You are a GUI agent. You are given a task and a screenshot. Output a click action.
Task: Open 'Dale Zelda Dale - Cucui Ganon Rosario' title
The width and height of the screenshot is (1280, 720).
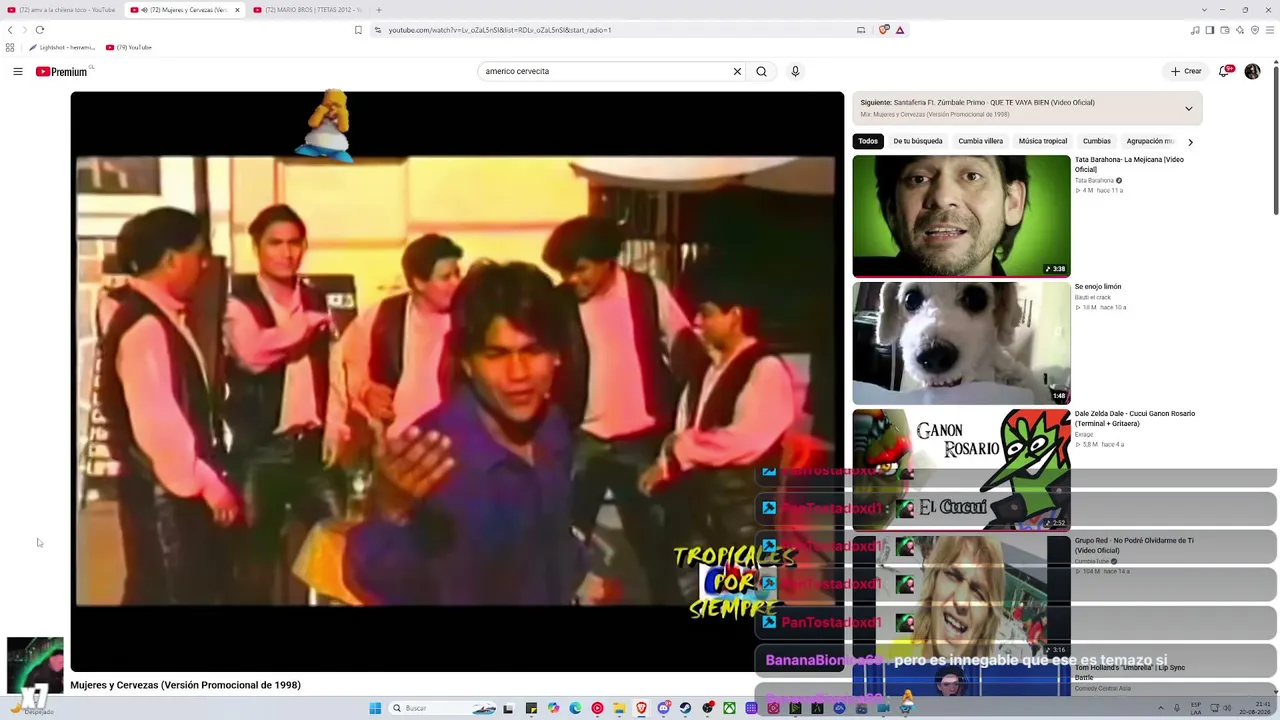point(1135,418)
